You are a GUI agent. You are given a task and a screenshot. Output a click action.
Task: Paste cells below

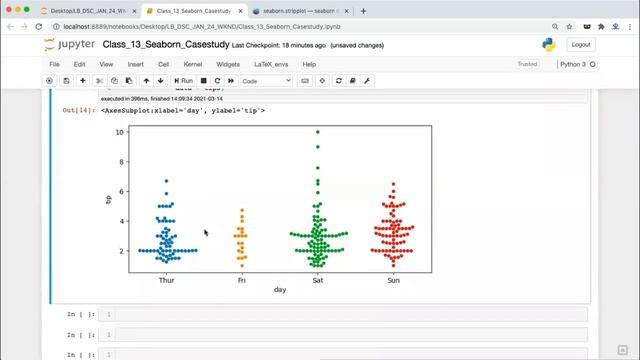[x=129, y=81]
